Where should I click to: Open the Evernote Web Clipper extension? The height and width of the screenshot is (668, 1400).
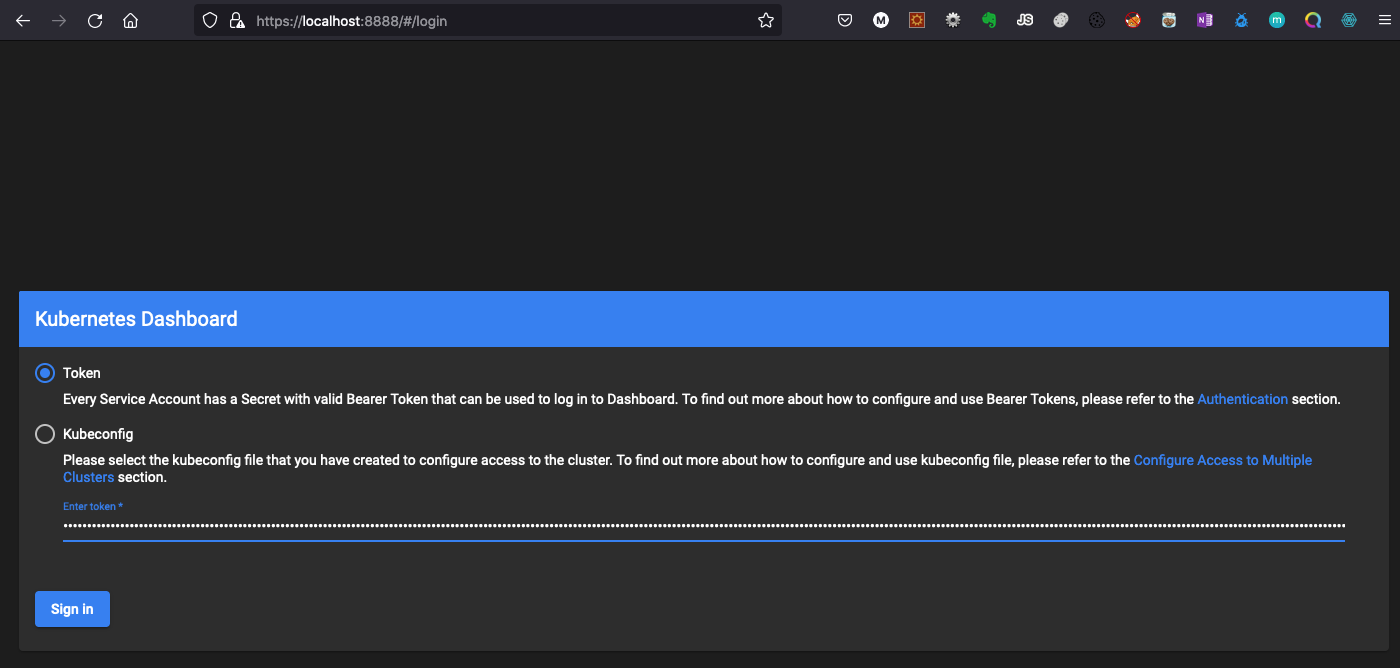989,20
